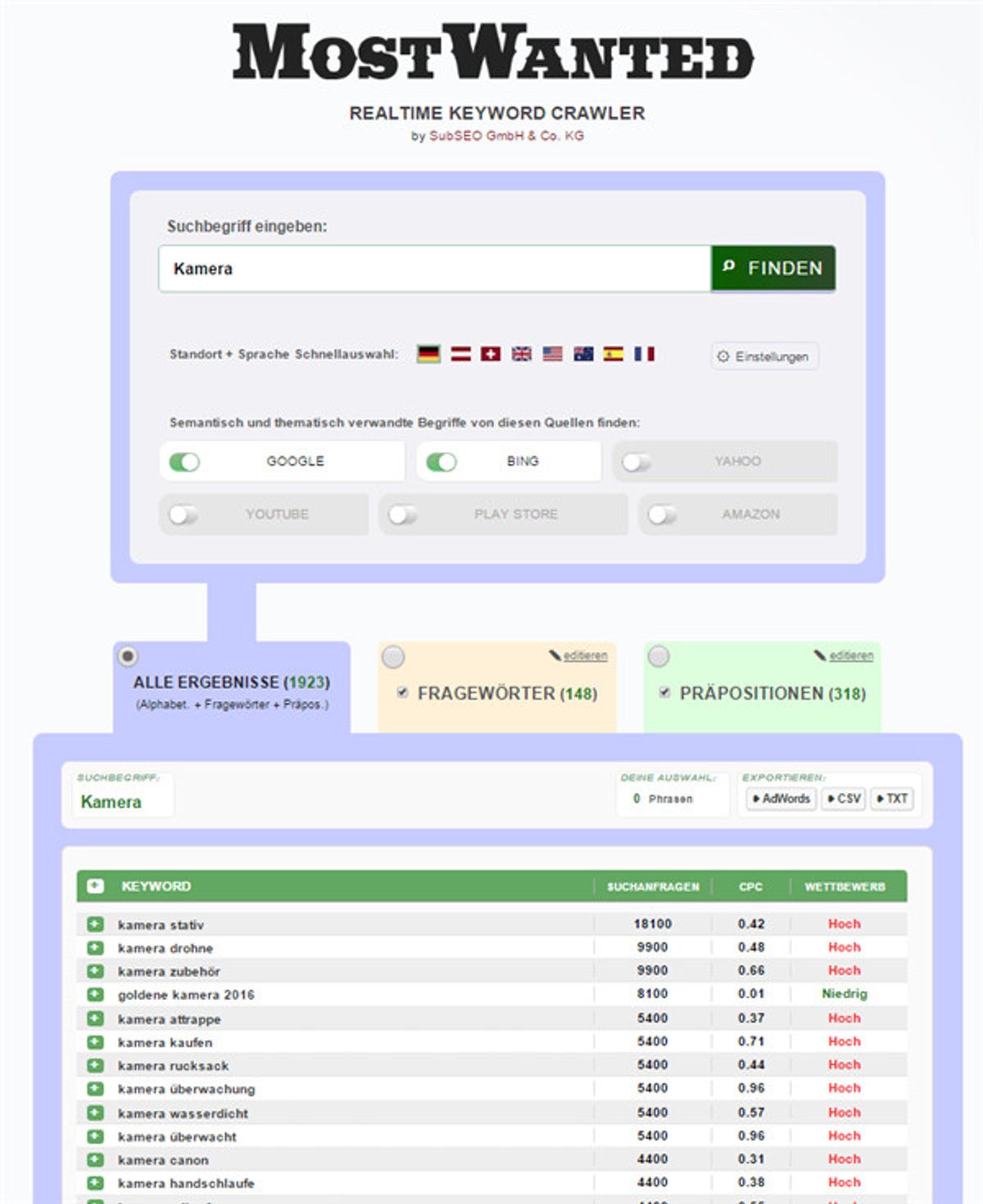Select the Spanish flag language shortcut
This screenshot has height=1204, width=983.
(x=614, y=354)
